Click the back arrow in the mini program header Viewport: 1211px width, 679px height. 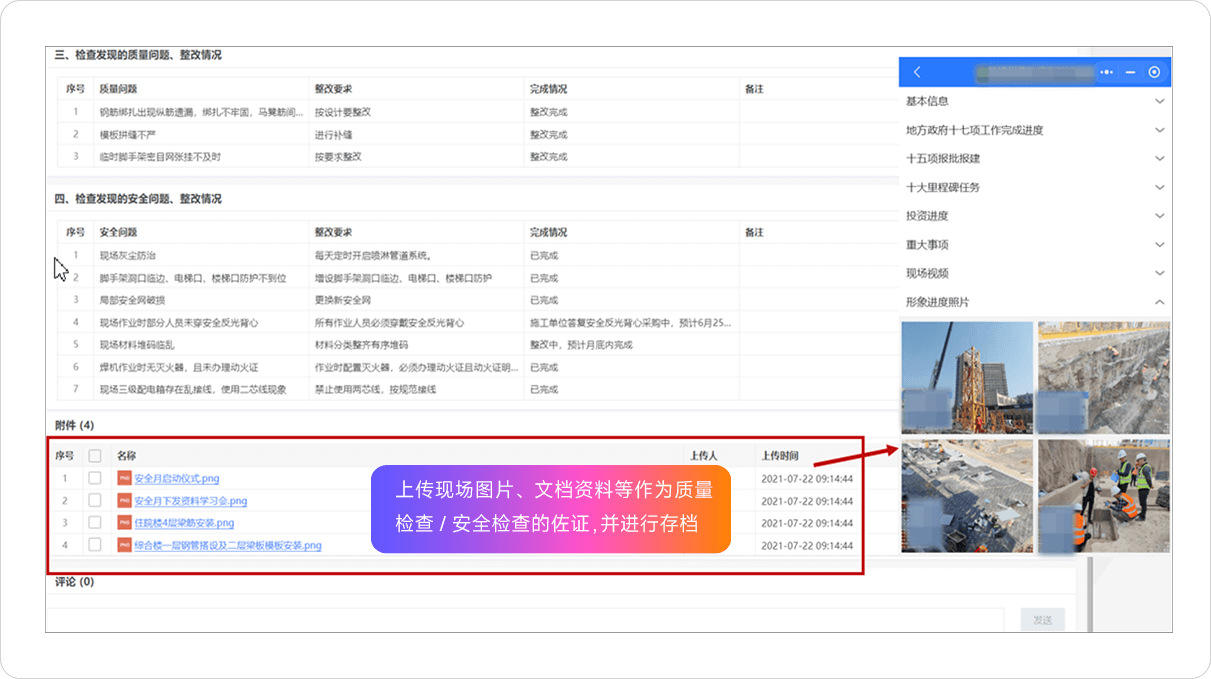[917, 72]
